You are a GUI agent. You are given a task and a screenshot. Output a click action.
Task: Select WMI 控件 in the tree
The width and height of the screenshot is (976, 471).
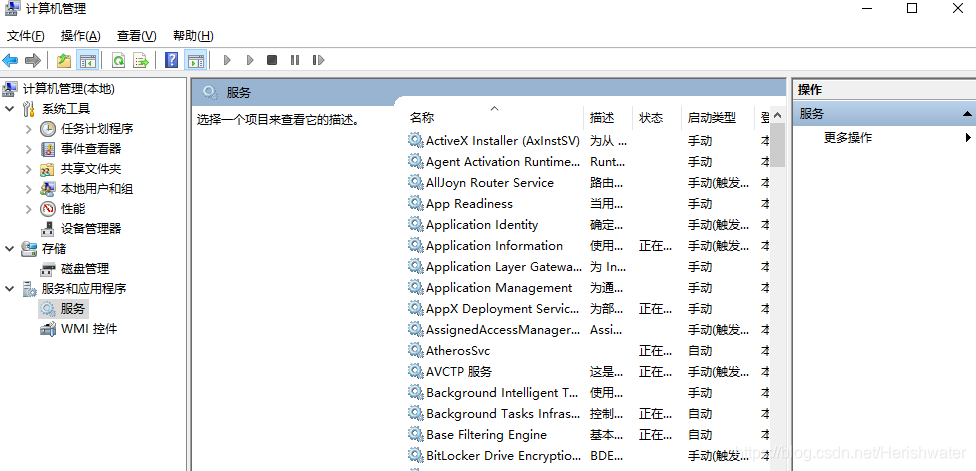tap(88, 329)
